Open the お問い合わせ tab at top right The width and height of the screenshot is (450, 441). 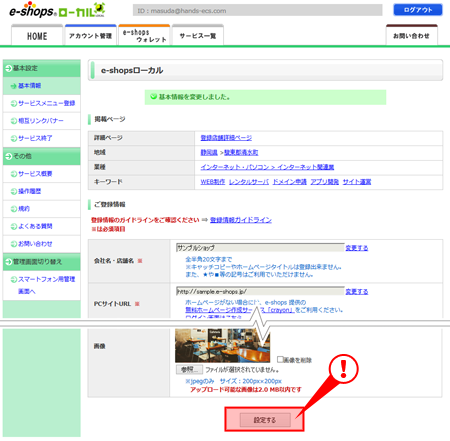tap(412, 36)
